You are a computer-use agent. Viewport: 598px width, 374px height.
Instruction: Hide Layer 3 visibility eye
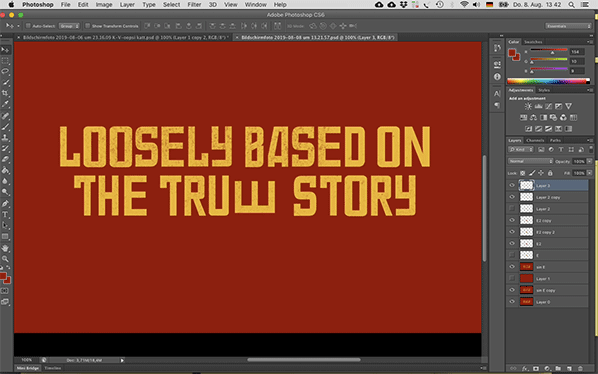[x=512, y=186]
